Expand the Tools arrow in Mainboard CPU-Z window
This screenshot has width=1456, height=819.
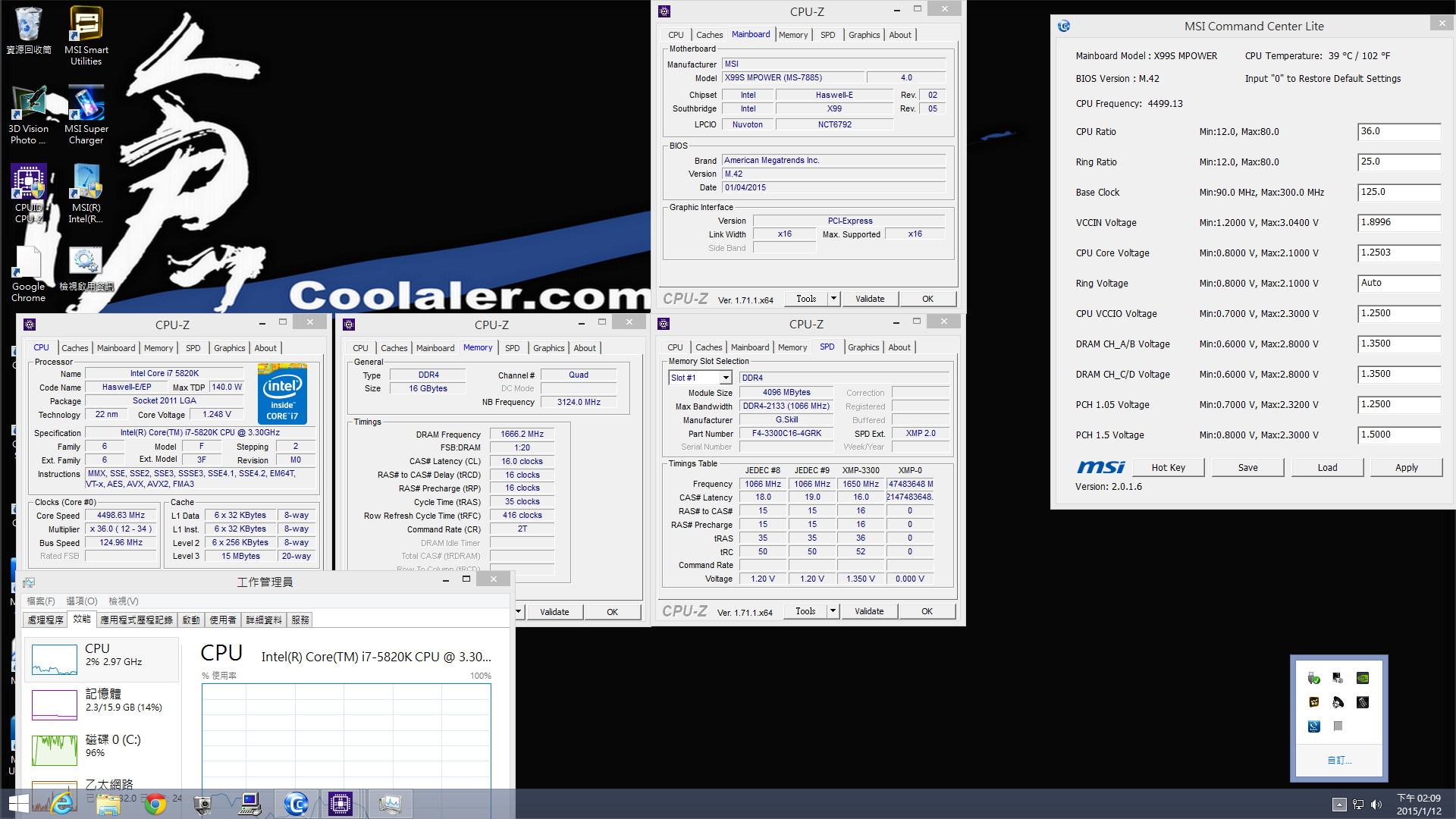pos(833,299)
